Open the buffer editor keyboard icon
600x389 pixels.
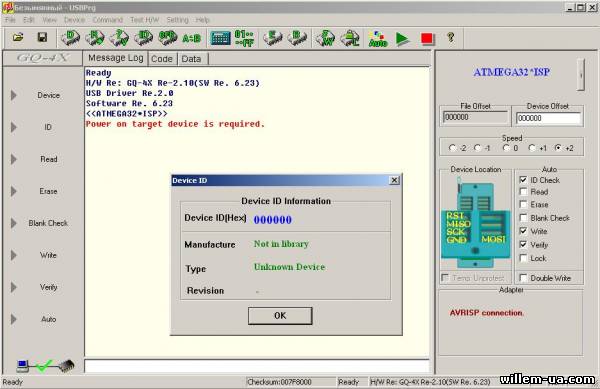click(x=221, y=38)
